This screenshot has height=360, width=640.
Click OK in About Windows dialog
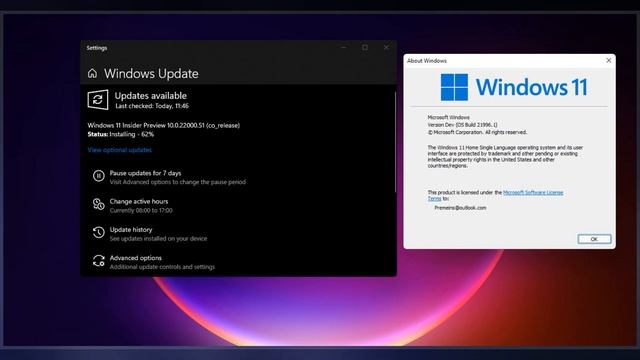pyautogui.click(x=594, y=239)
